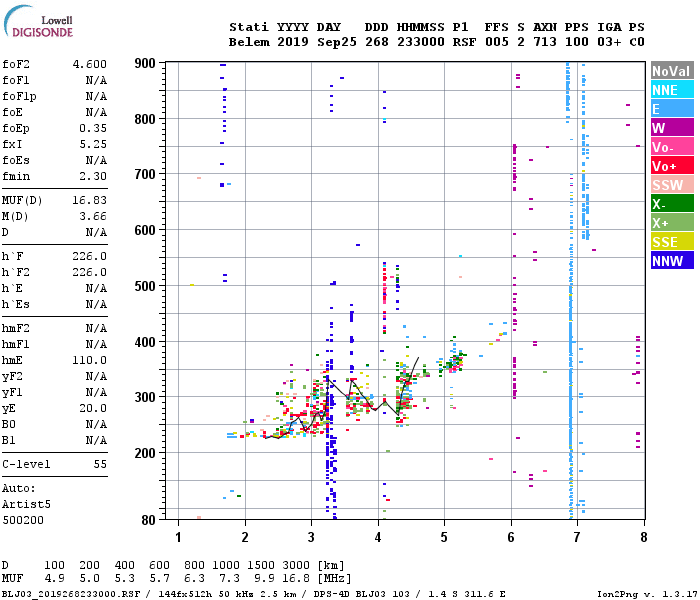Click the M(D) value 3.66
This screenshot has width=700, height=600.
[x=93, y=217]
